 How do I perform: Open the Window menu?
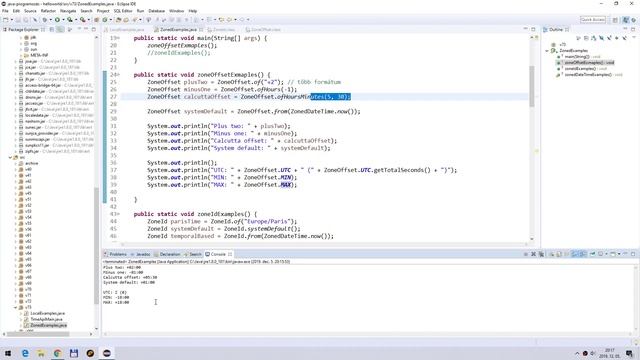[176, 11]
